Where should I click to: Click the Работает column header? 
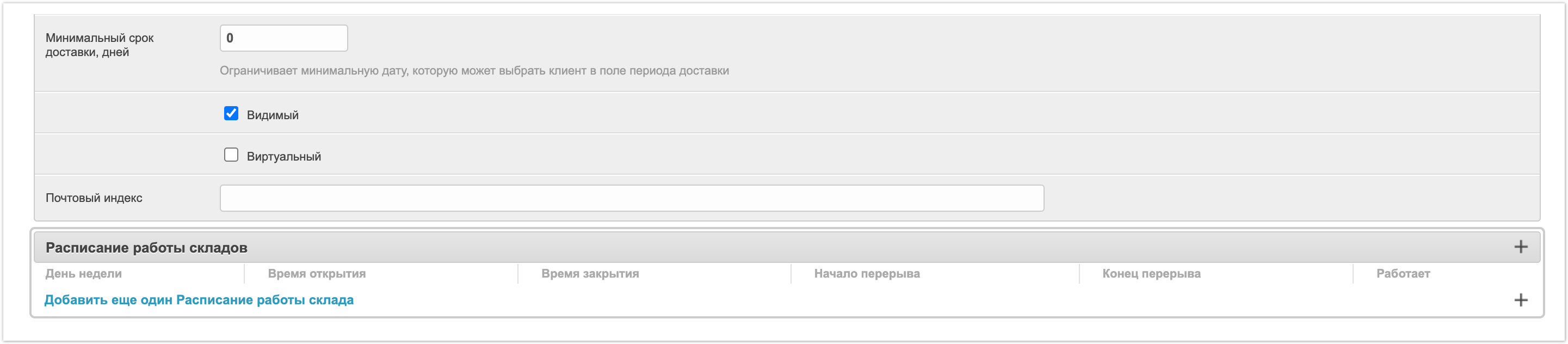(1403, 274)
